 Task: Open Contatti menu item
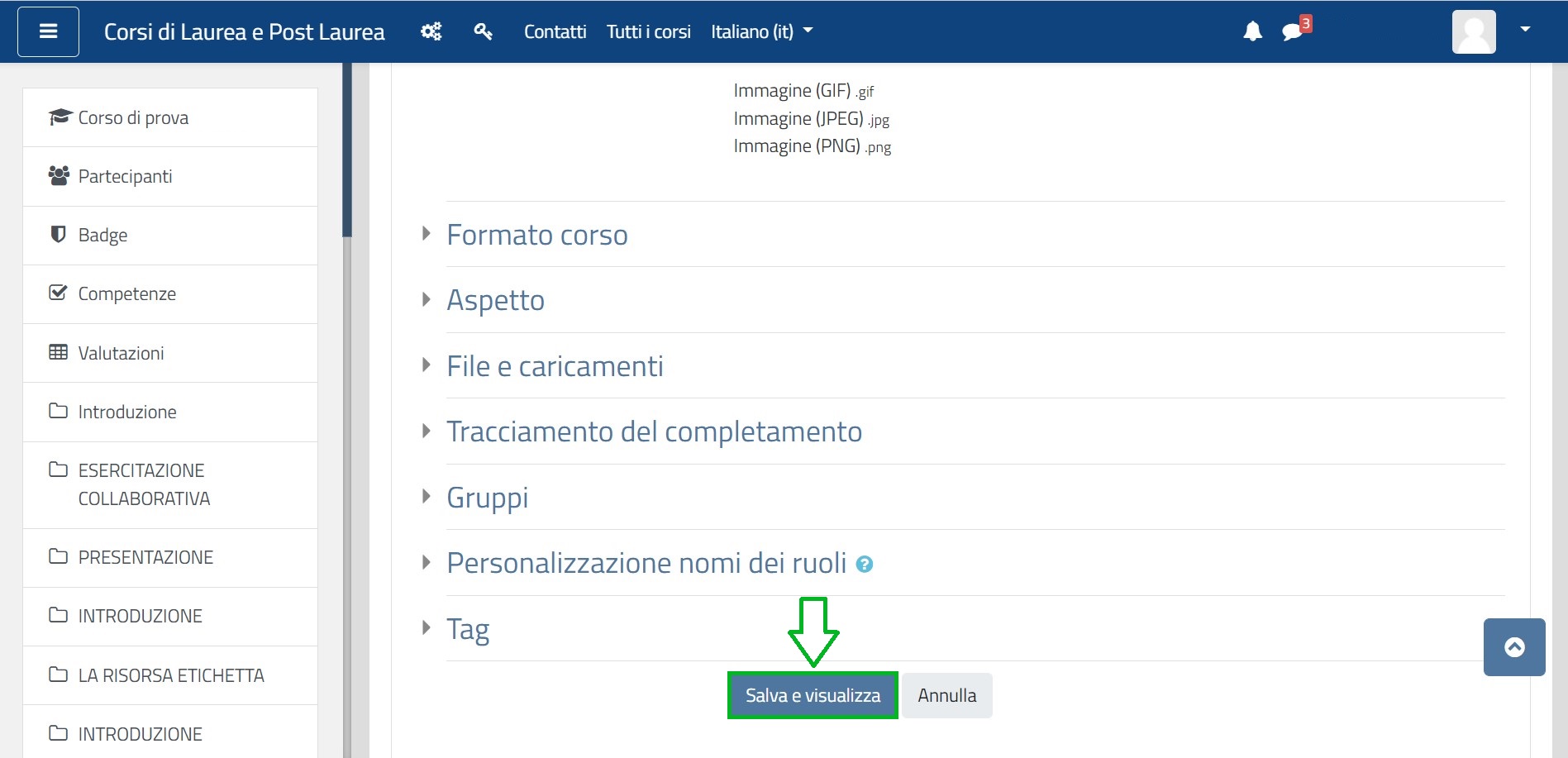[x=555, y=31]
